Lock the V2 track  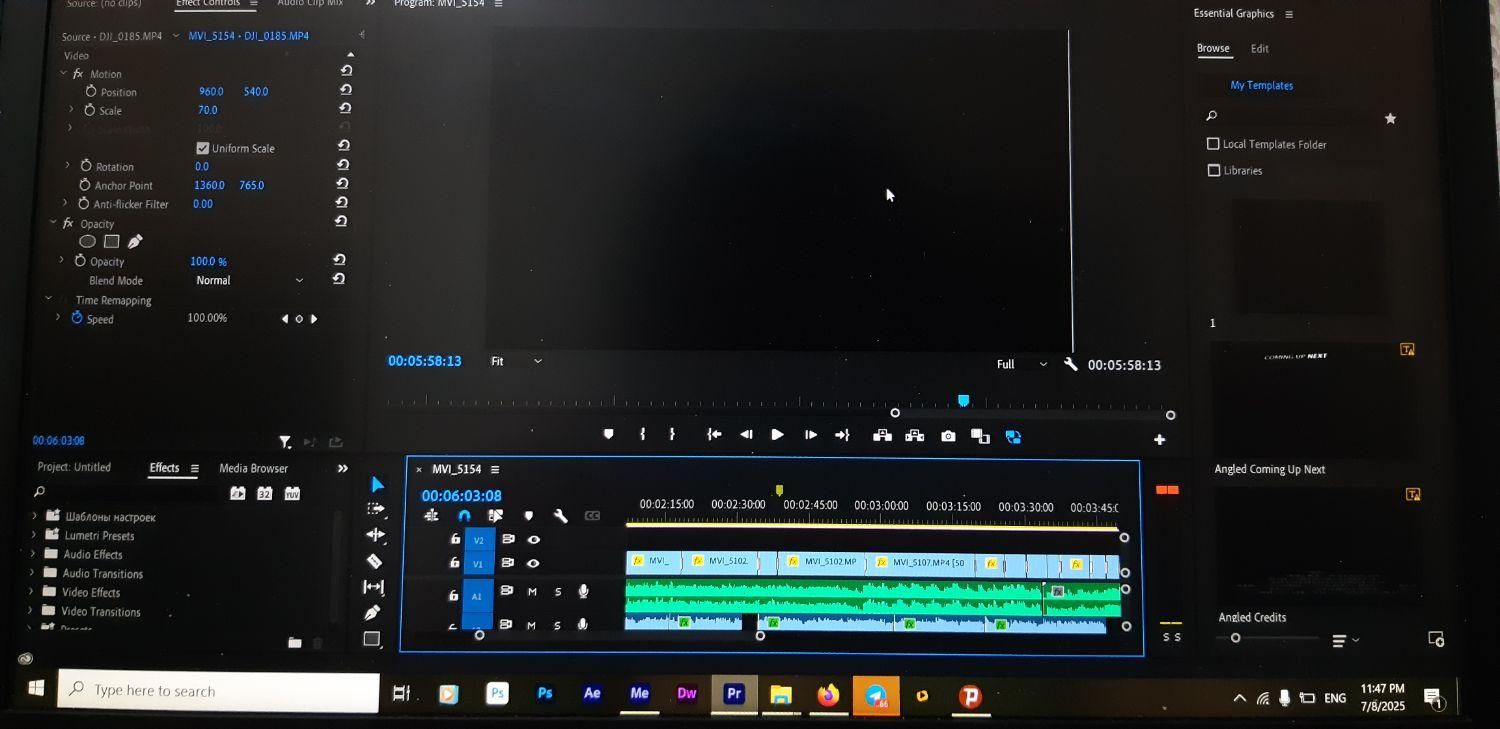tap(456, 539)
